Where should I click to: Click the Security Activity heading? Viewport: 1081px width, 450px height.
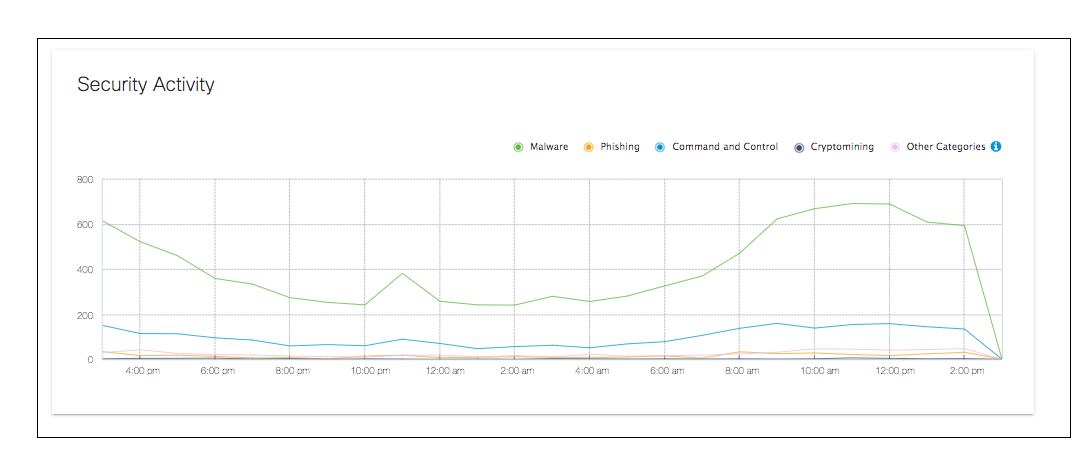[145, 85]
